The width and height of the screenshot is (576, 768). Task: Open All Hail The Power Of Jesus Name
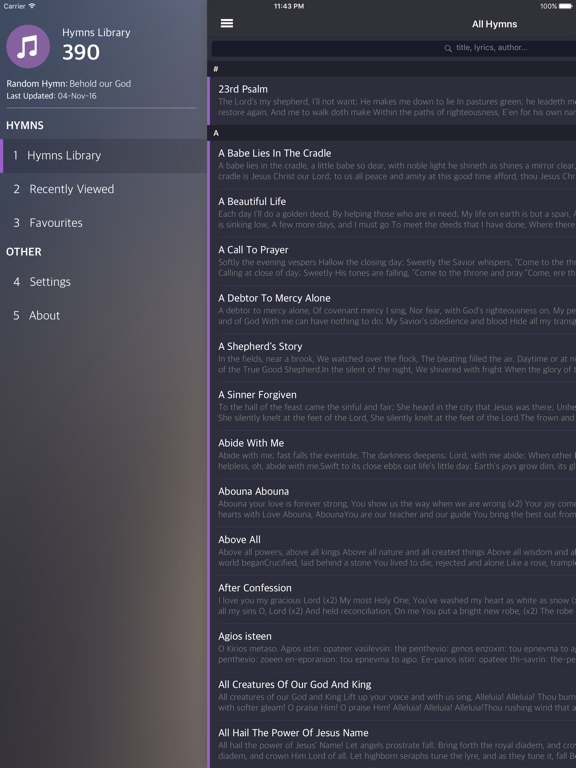[x=392, y=744]
